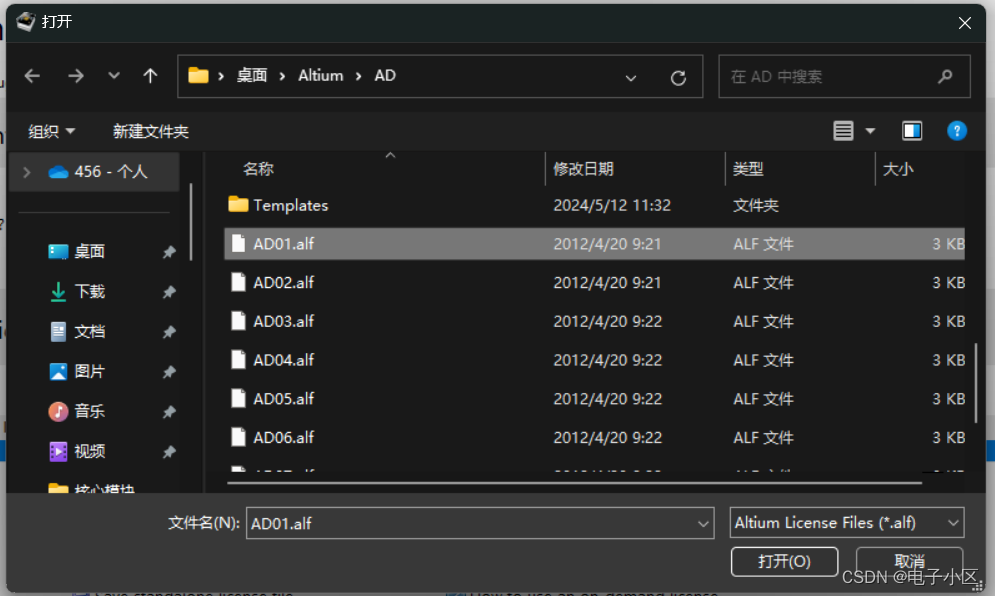Open the view options dropdown arrow

(869, 131)
